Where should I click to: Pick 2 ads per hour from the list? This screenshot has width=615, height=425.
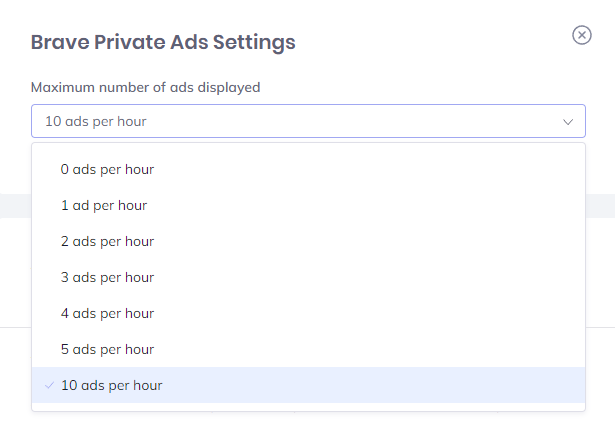(x=308, y=242)
